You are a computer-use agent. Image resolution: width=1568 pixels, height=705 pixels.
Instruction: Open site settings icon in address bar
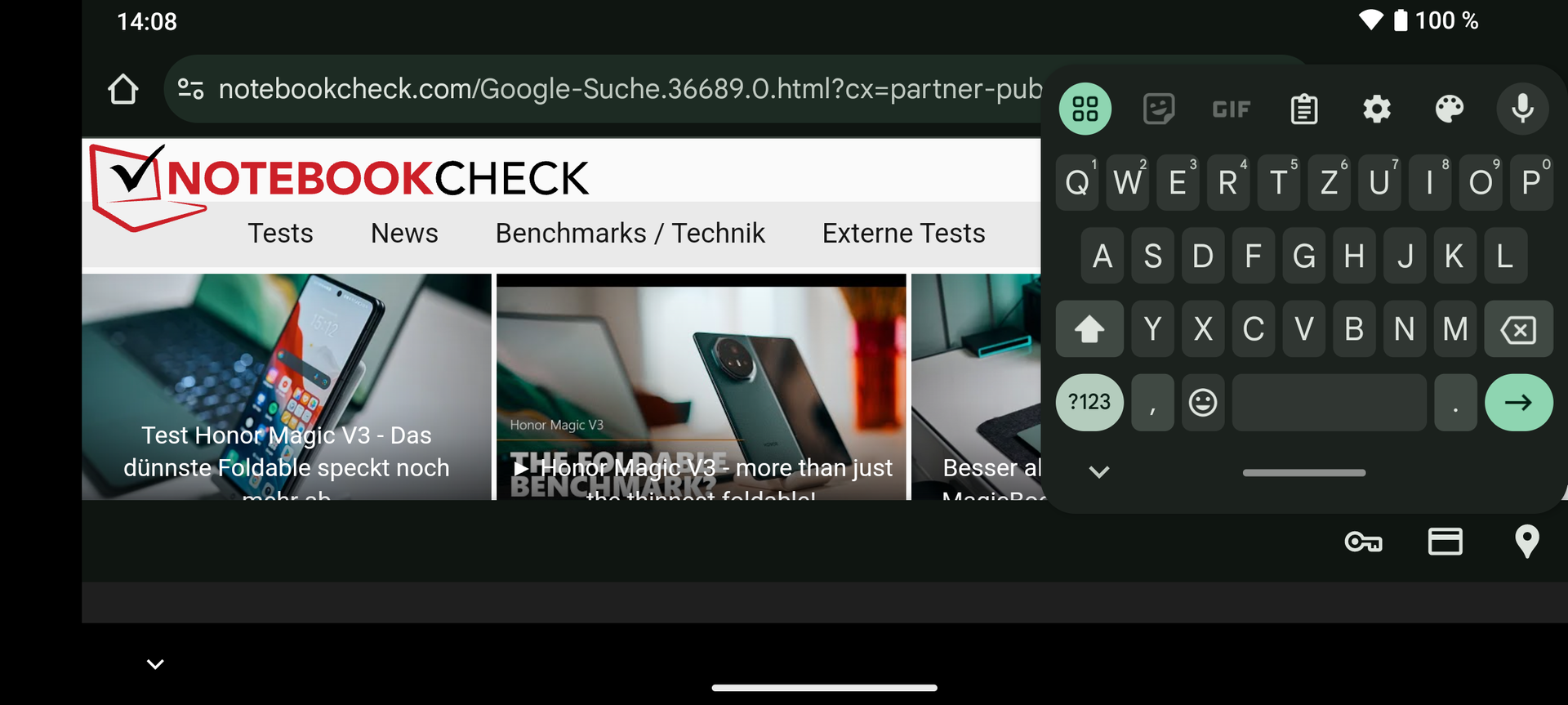coord(191,89)
